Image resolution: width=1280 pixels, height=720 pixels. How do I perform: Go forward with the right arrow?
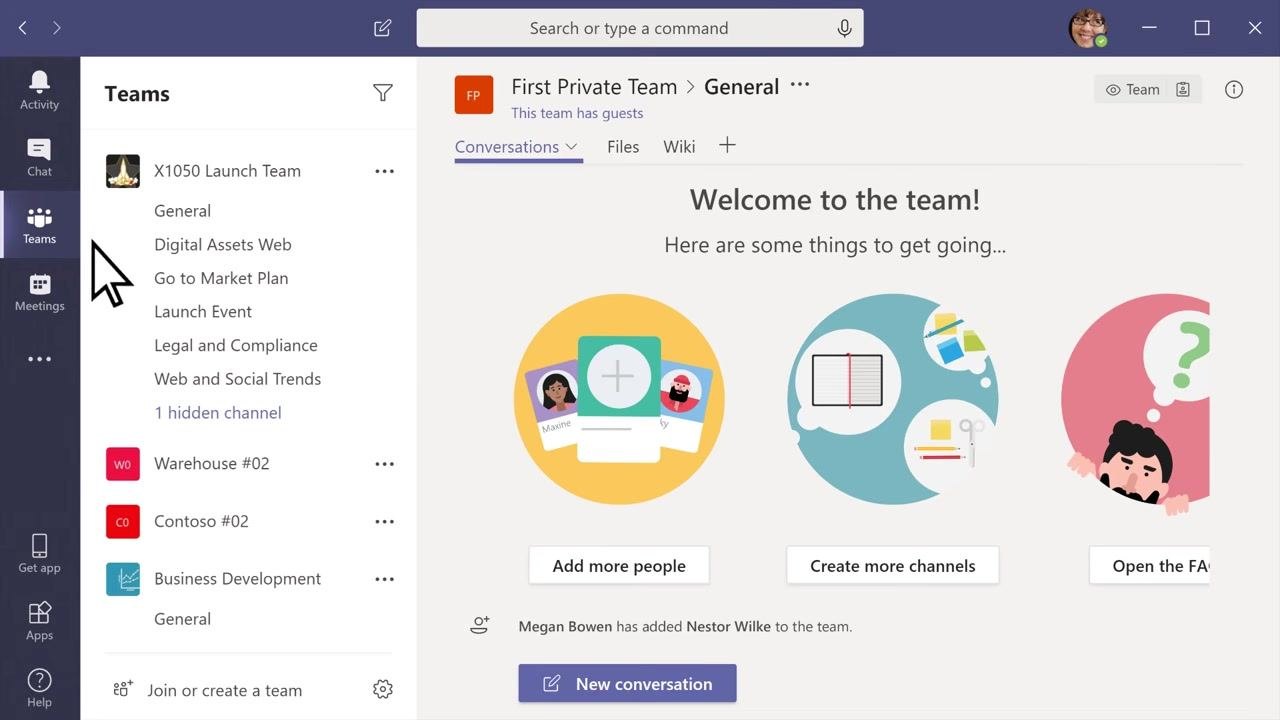(57, 28)
